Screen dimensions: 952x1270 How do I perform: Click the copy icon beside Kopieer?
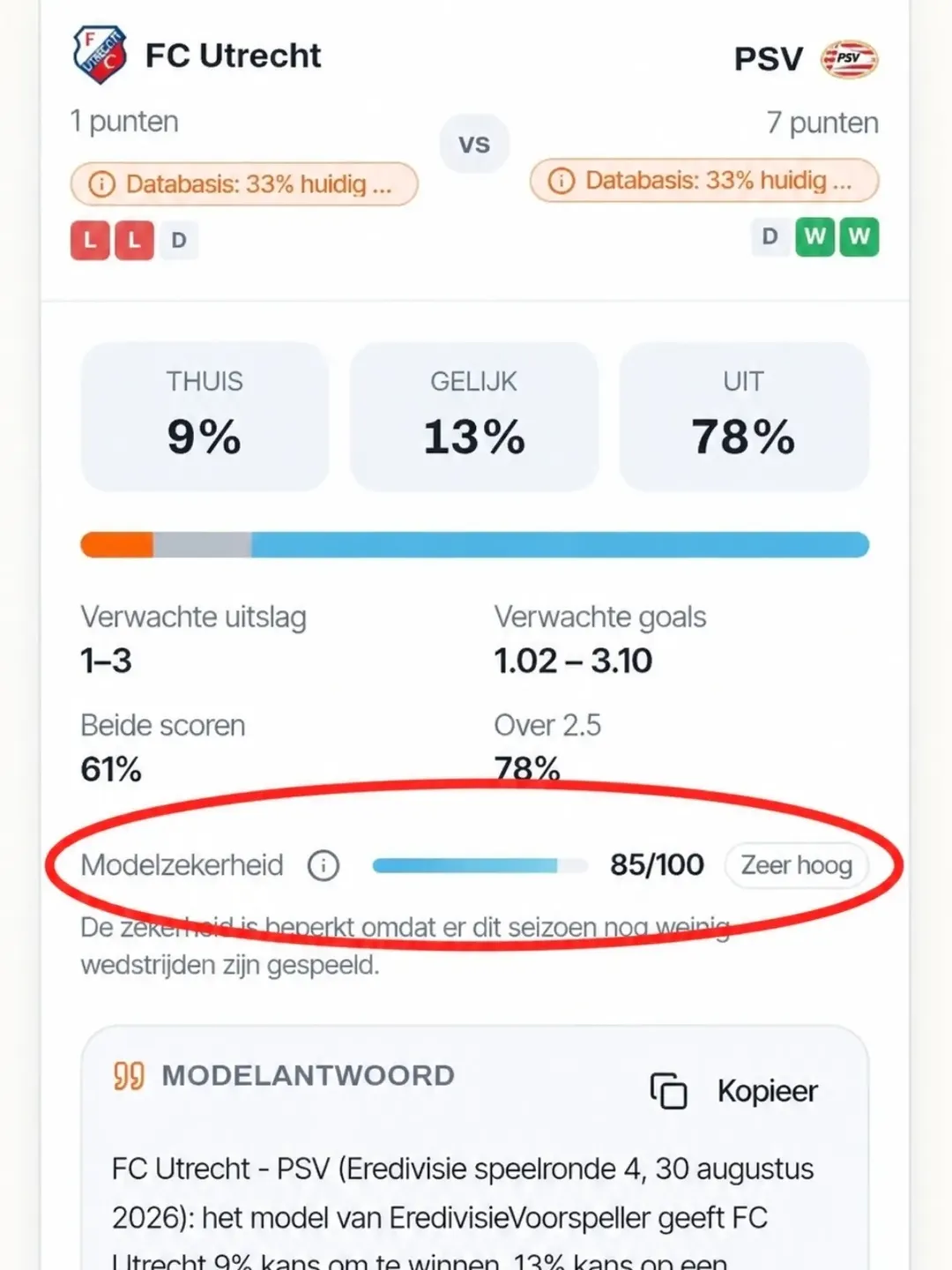(x=668, y=1091)
